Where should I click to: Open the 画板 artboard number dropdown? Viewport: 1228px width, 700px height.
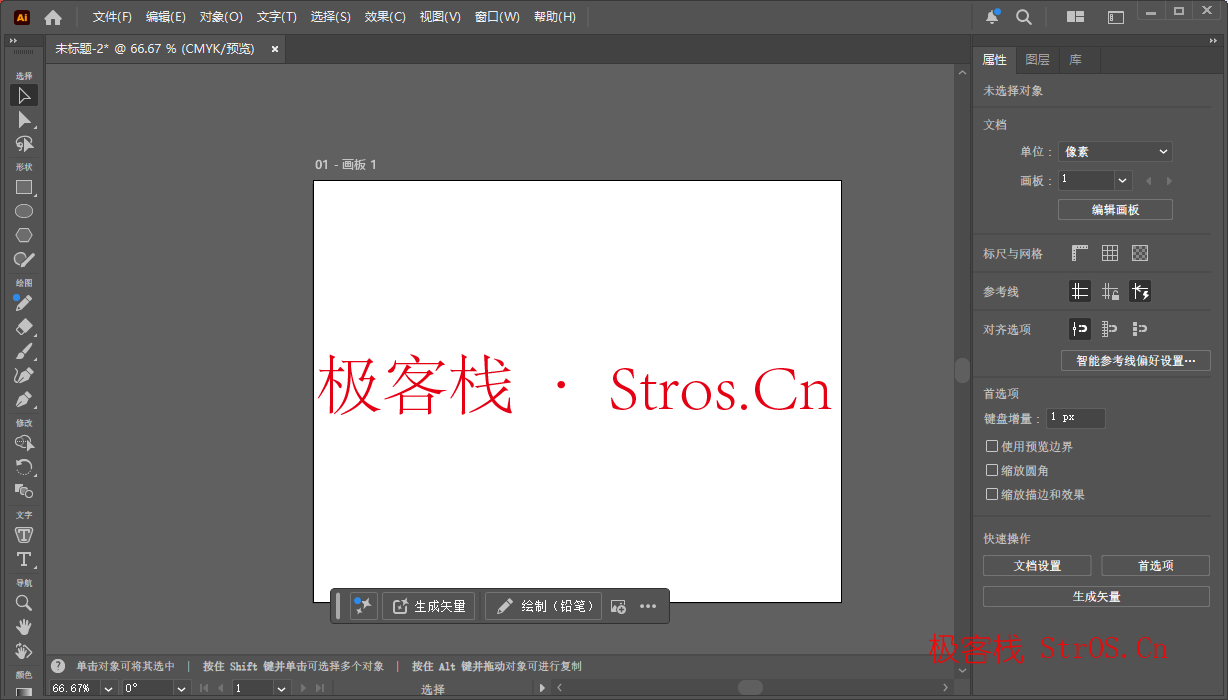[1123, 181]
